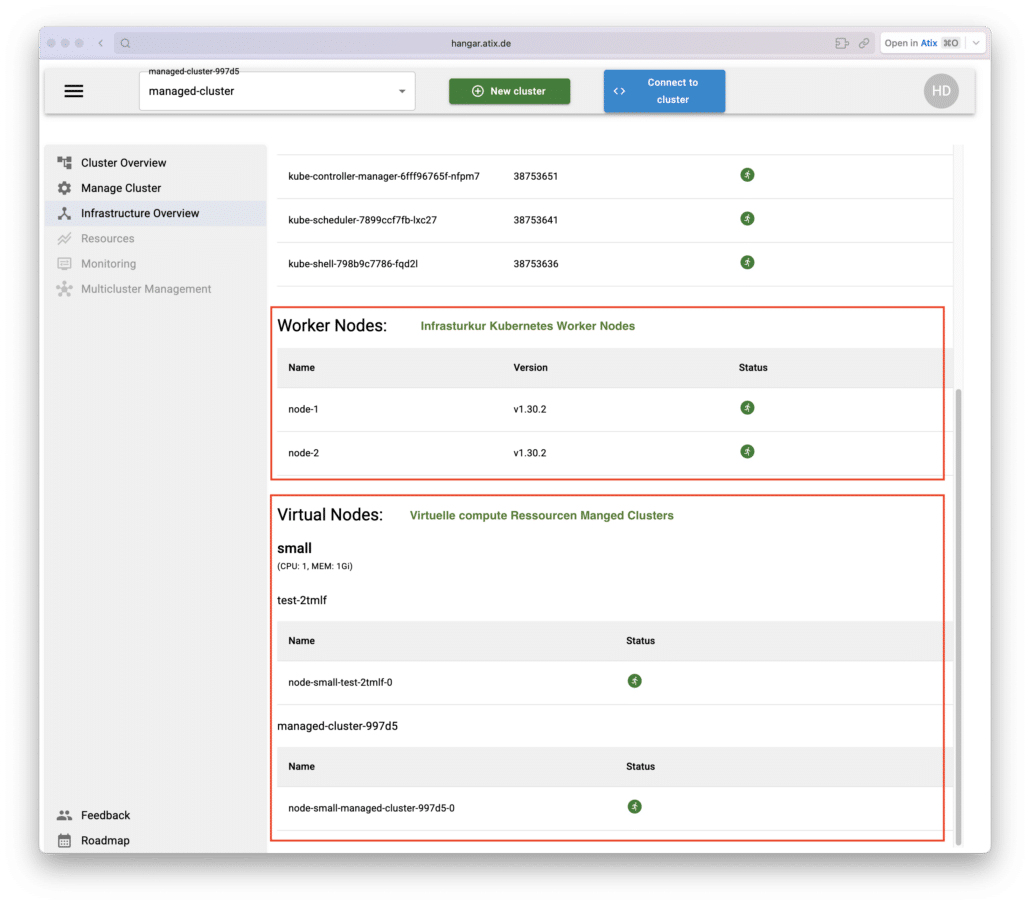This screenshot has width=1030, height=905.
Task: Click the copy link icon in address bar
Action: tap(863, 44)
